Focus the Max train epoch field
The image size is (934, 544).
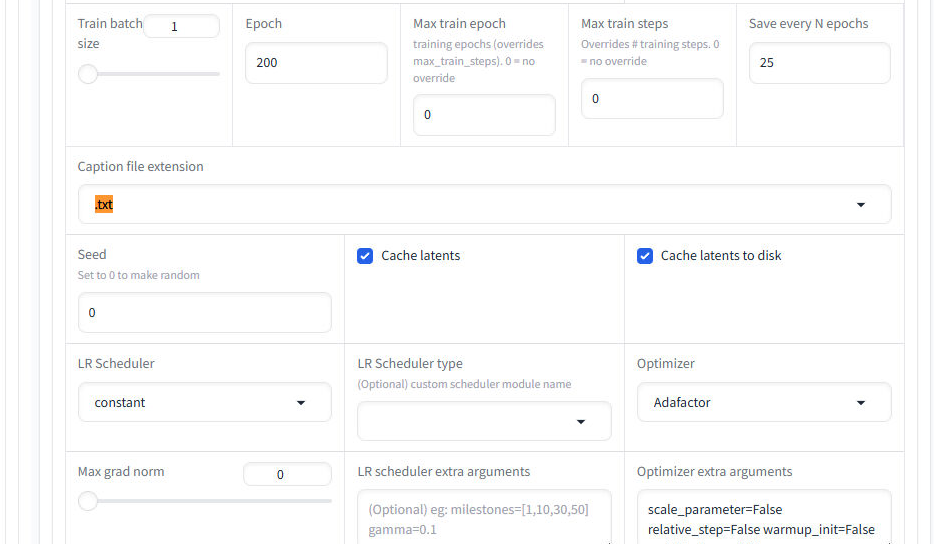click(483, 115)
